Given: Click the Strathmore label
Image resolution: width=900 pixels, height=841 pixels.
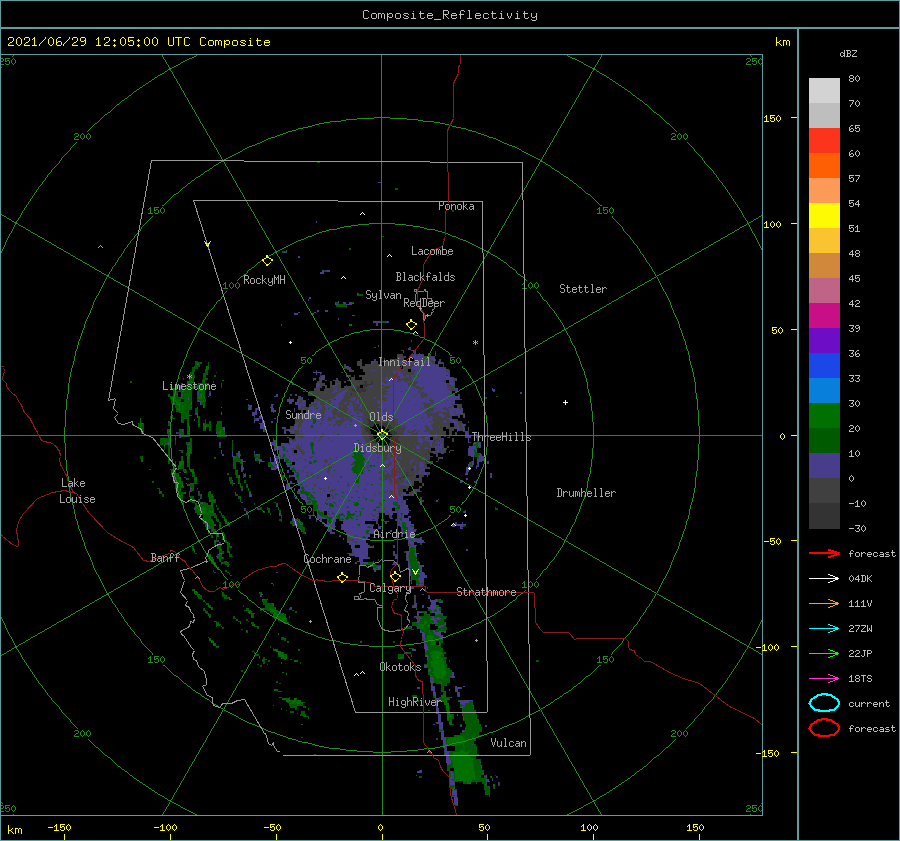Looking at the screenshot, I should coord(486,592).
